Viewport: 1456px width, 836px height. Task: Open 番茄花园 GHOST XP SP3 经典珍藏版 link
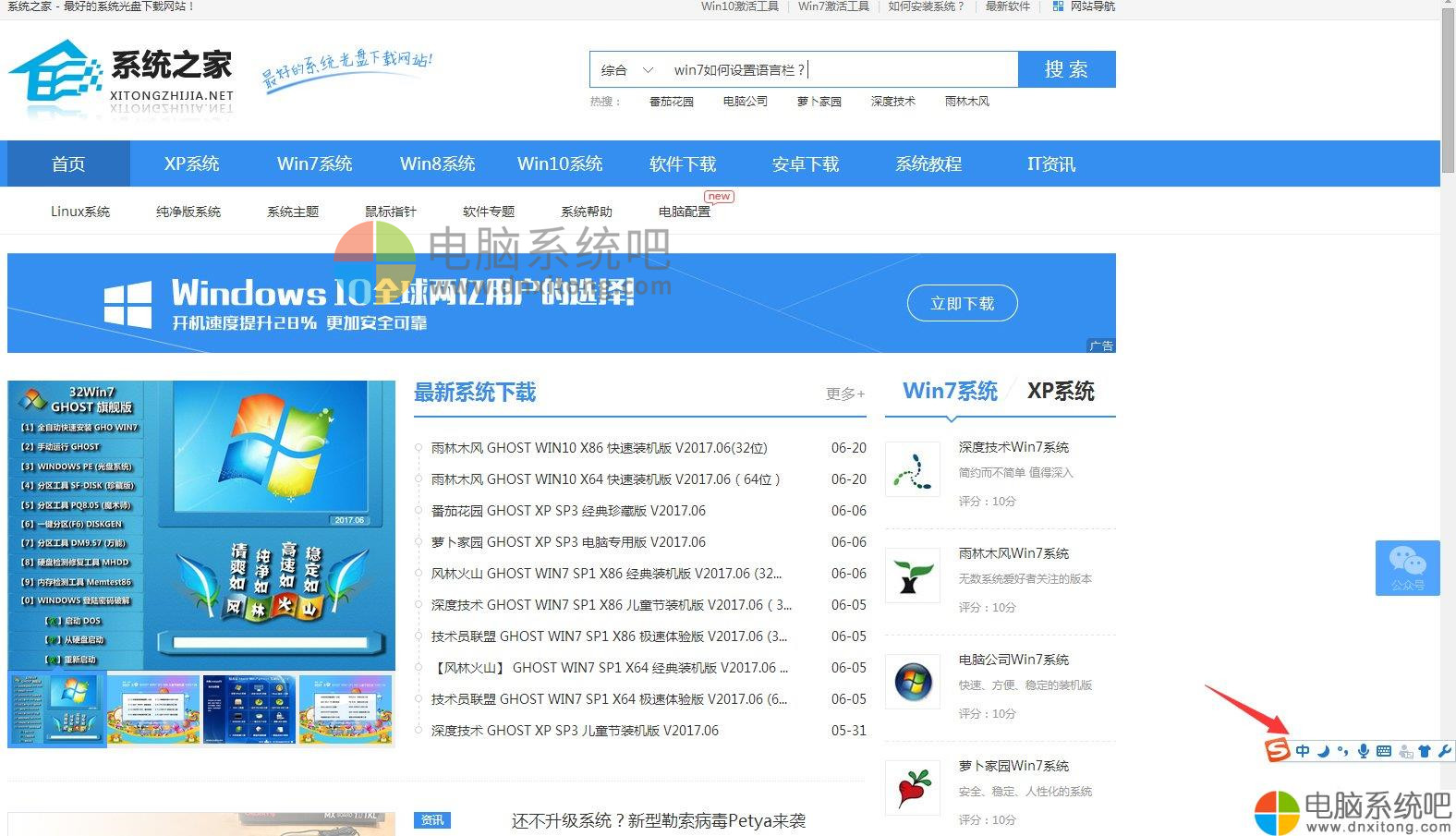[568, 511]
